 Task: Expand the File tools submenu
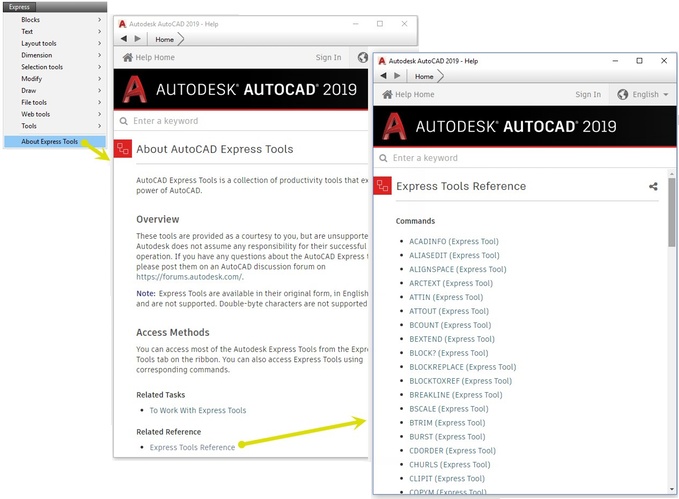coord(55,102)
